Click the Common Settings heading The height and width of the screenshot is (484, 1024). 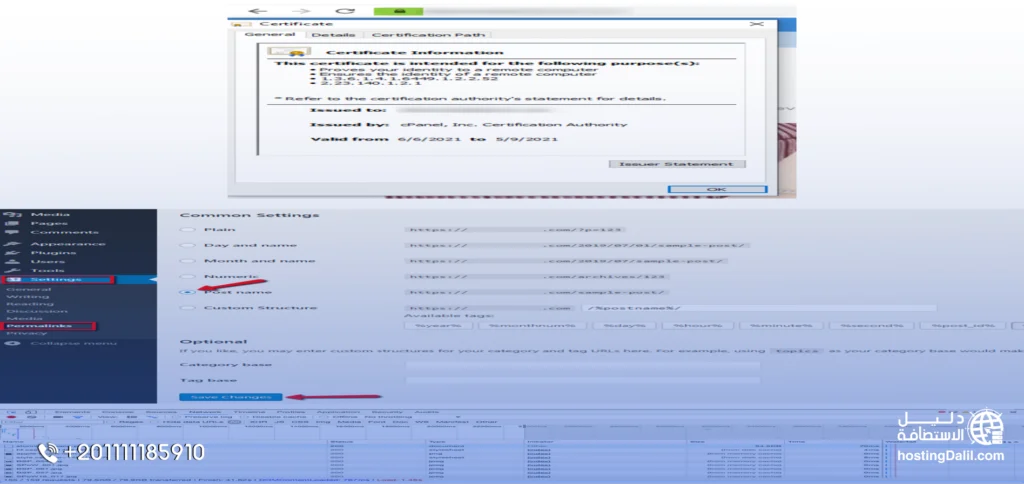click(x=249, y=215)
